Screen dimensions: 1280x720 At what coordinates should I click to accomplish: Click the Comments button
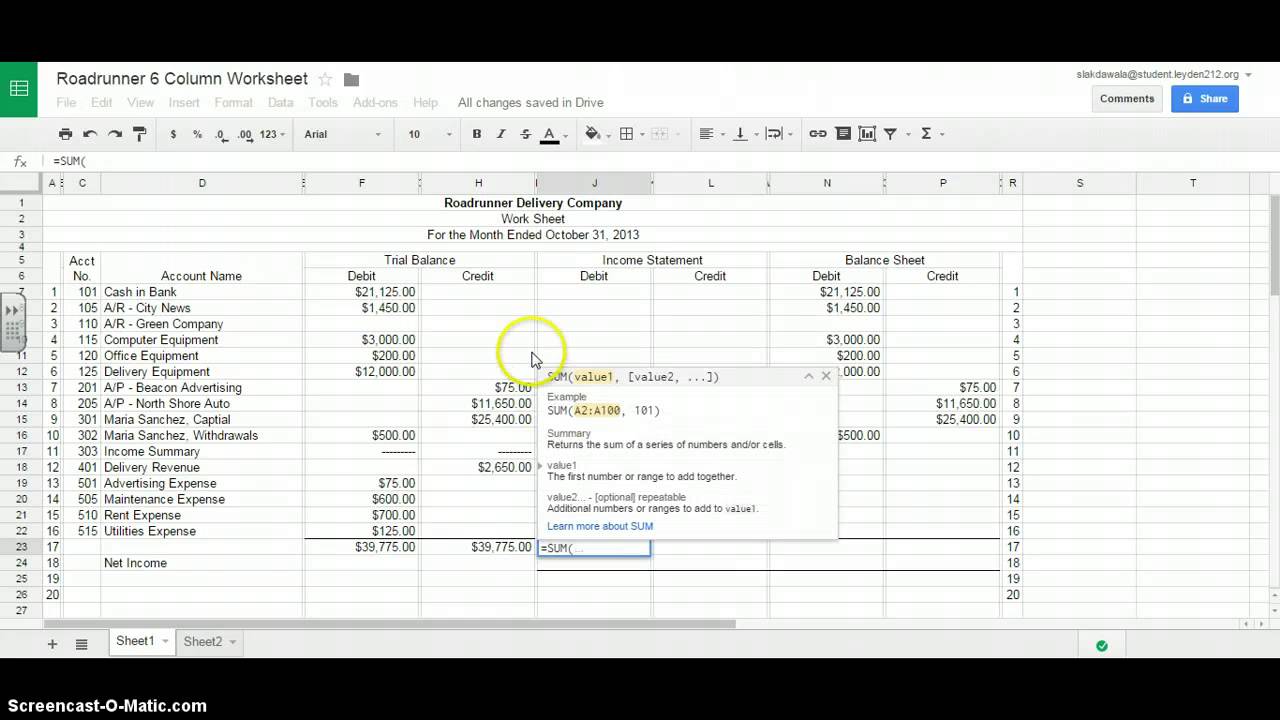click(1127, 98)
